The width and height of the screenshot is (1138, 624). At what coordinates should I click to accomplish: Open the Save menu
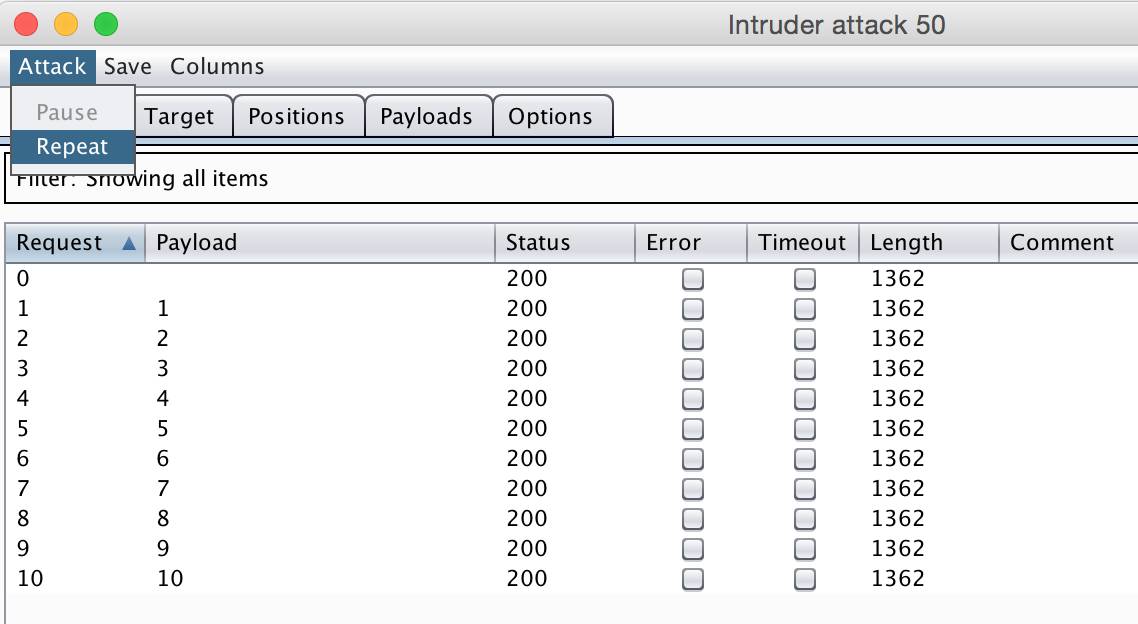[x=128, y=67]
